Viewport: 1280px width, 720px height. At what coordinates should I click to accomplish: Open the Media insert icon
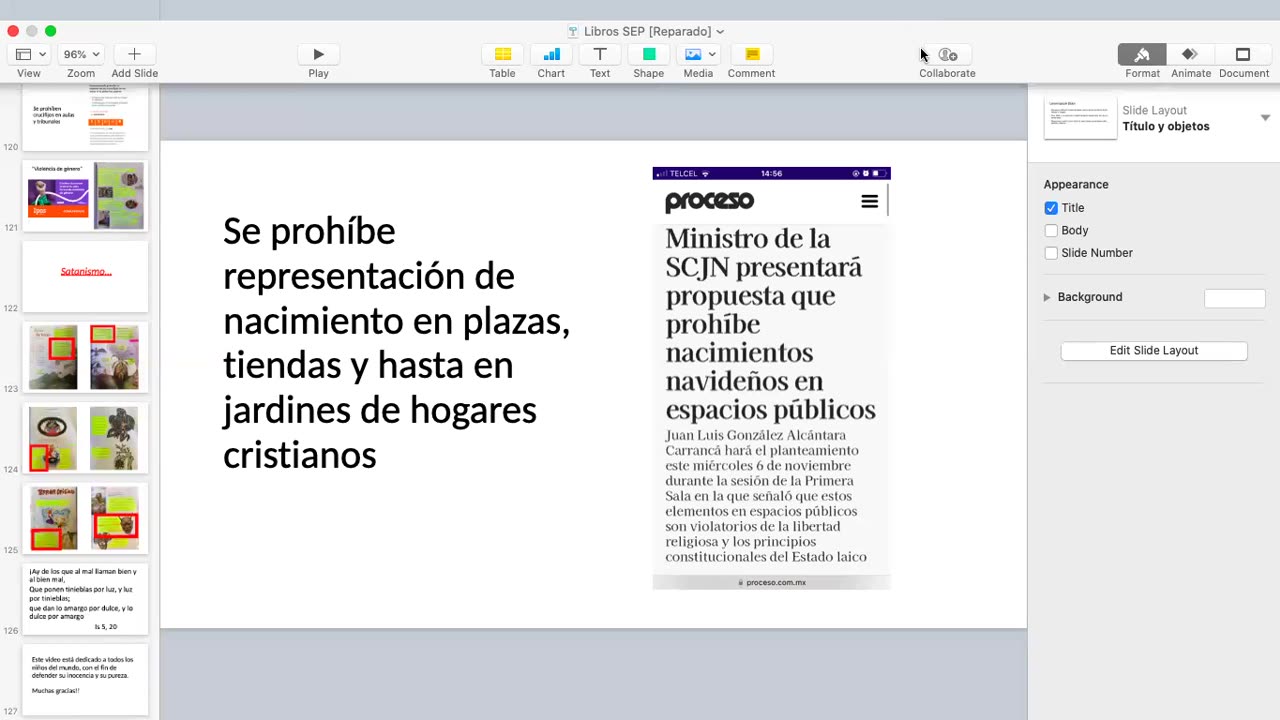pos(693,54)
